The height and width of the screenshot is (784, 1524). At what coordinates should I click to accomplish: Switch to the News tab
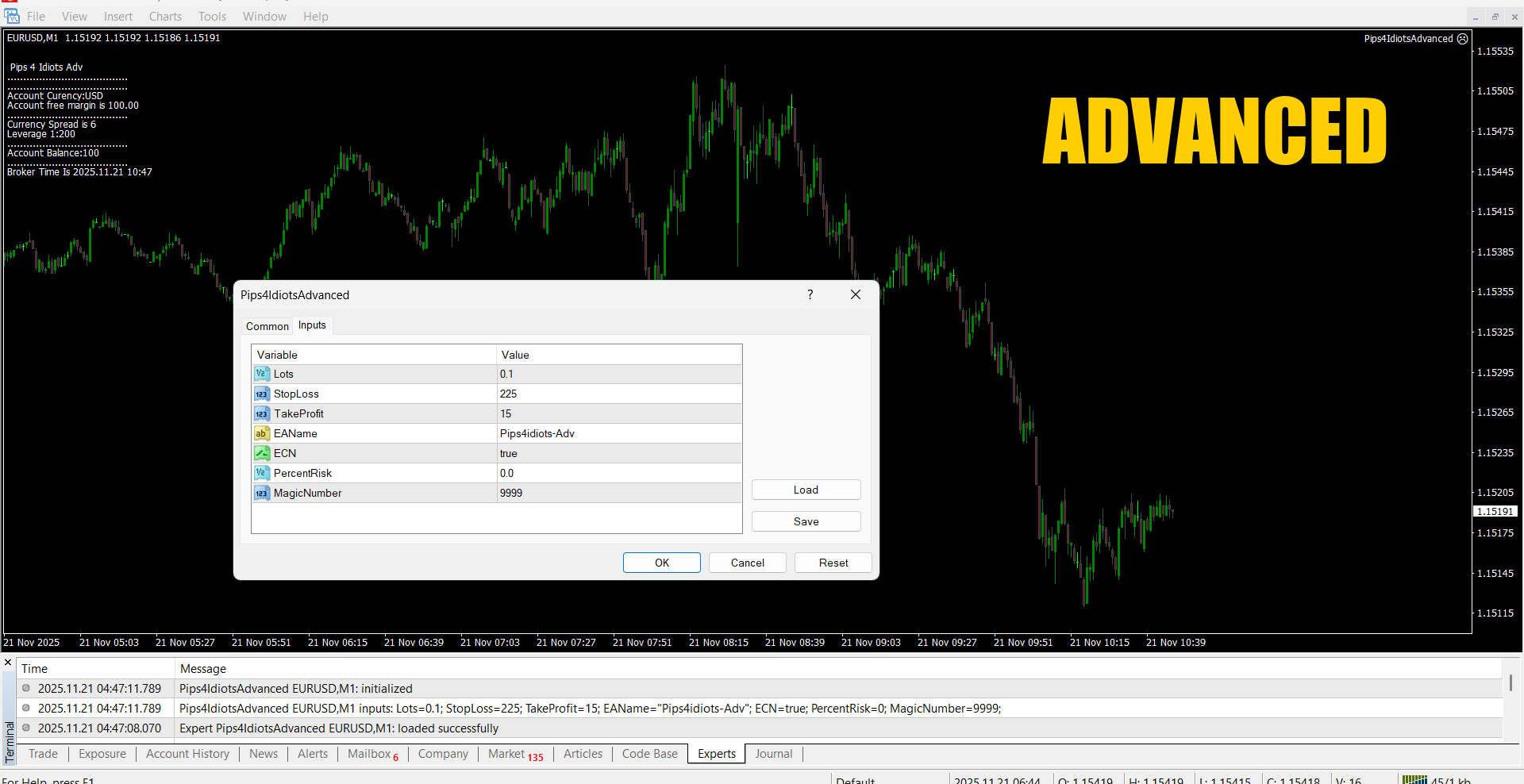click(264, 754)
